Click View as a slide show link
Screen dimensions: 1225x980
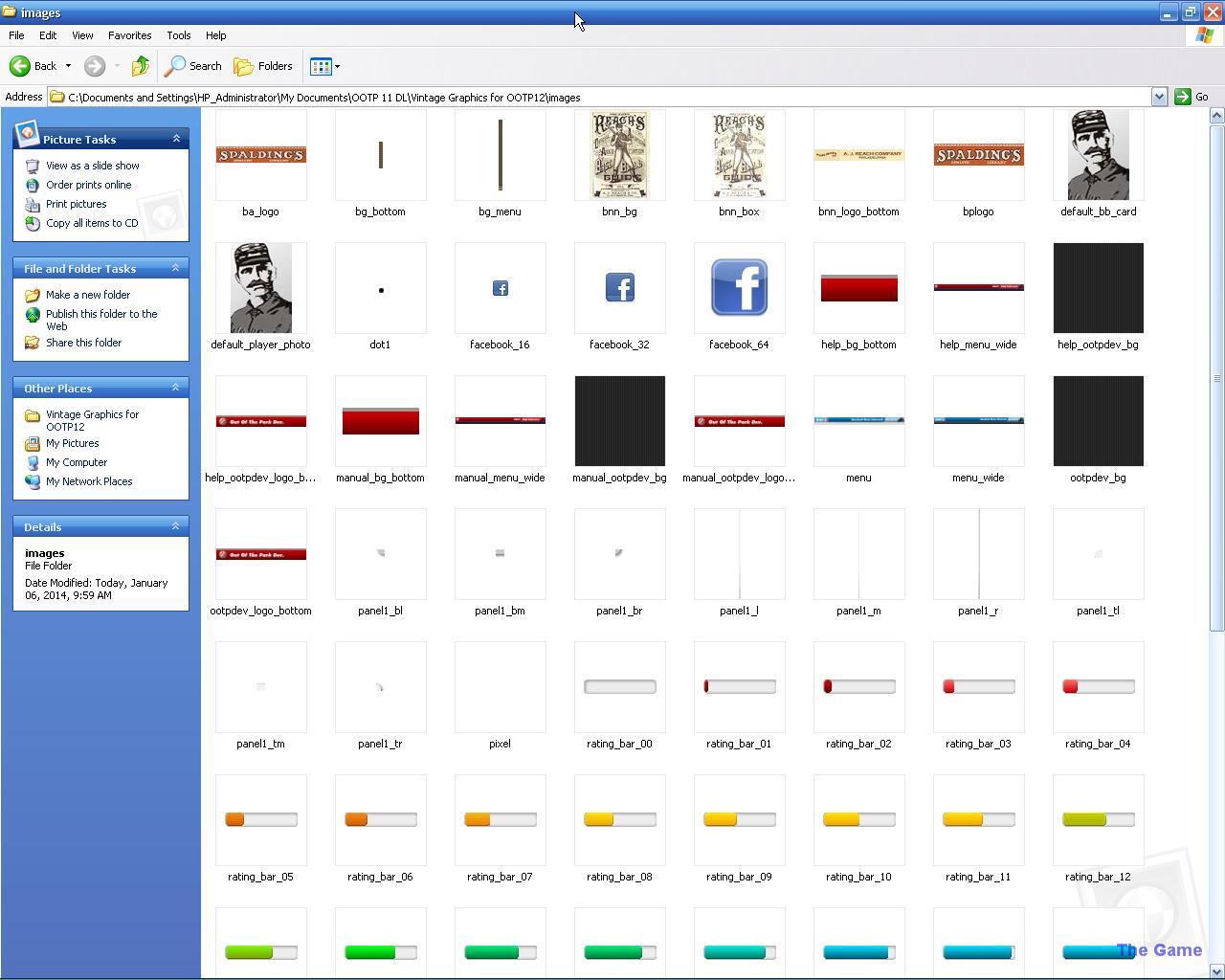(x=92, y=166)
